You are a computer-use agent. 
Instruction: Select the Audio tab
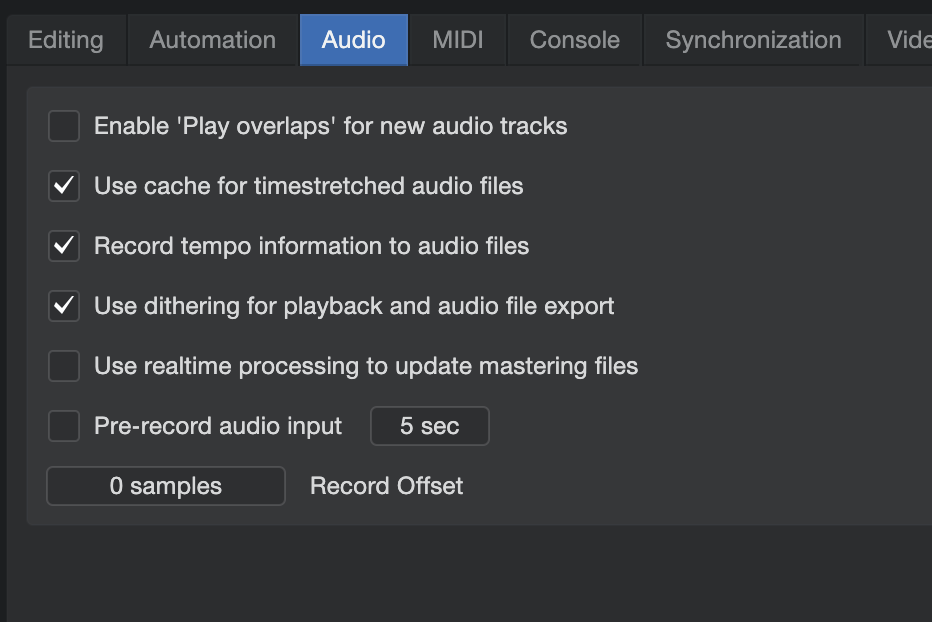tap(353, 40)
